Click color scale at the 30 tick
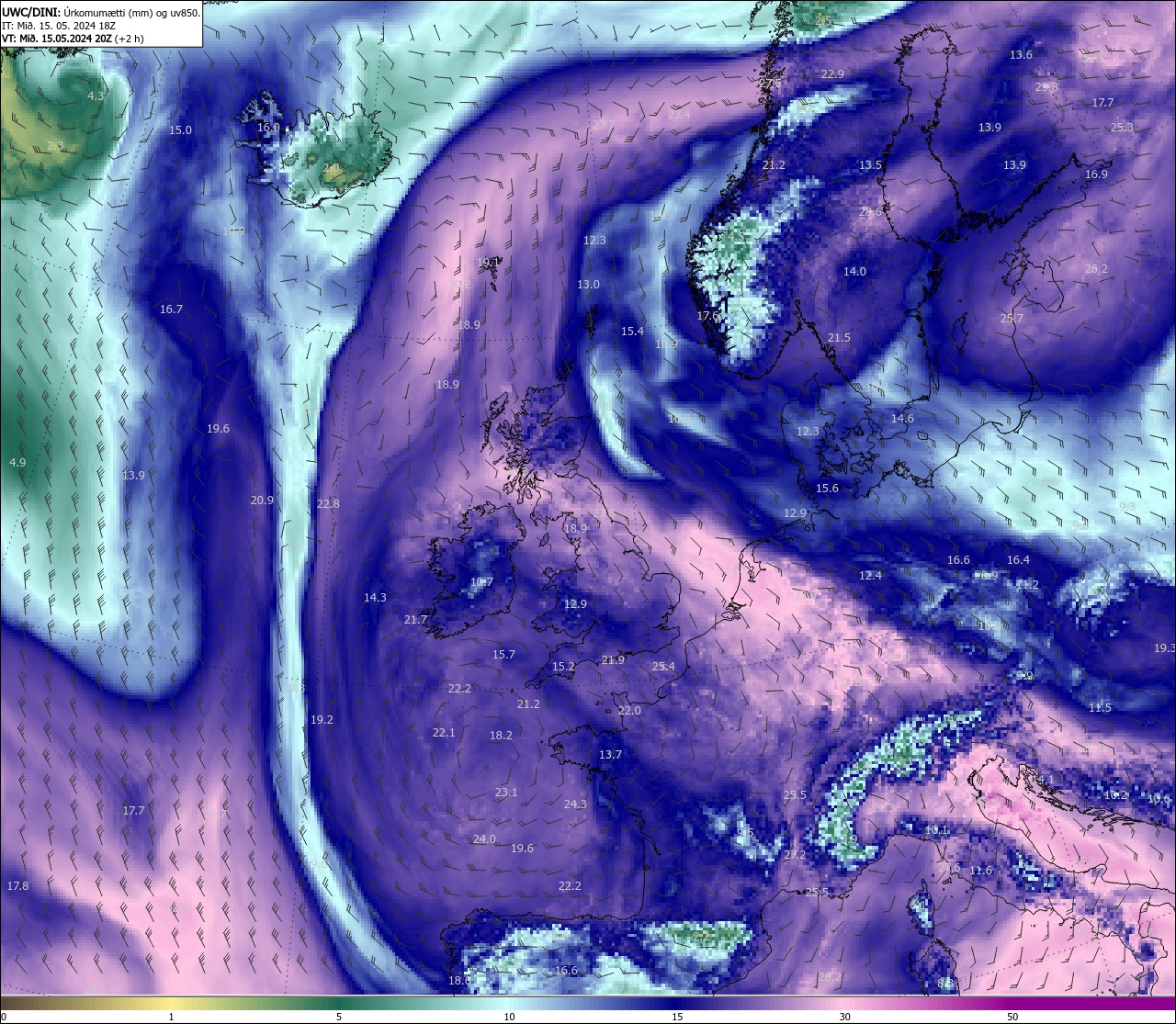 tap(844, 1016)
